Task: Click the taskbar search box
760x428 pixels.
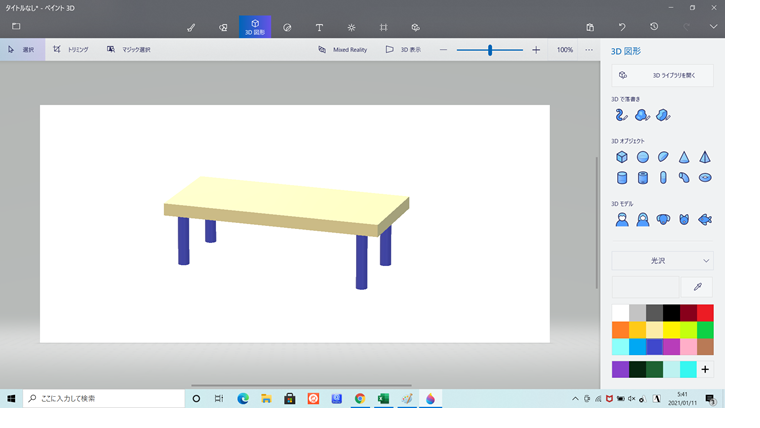Action: tap(104, 398)
